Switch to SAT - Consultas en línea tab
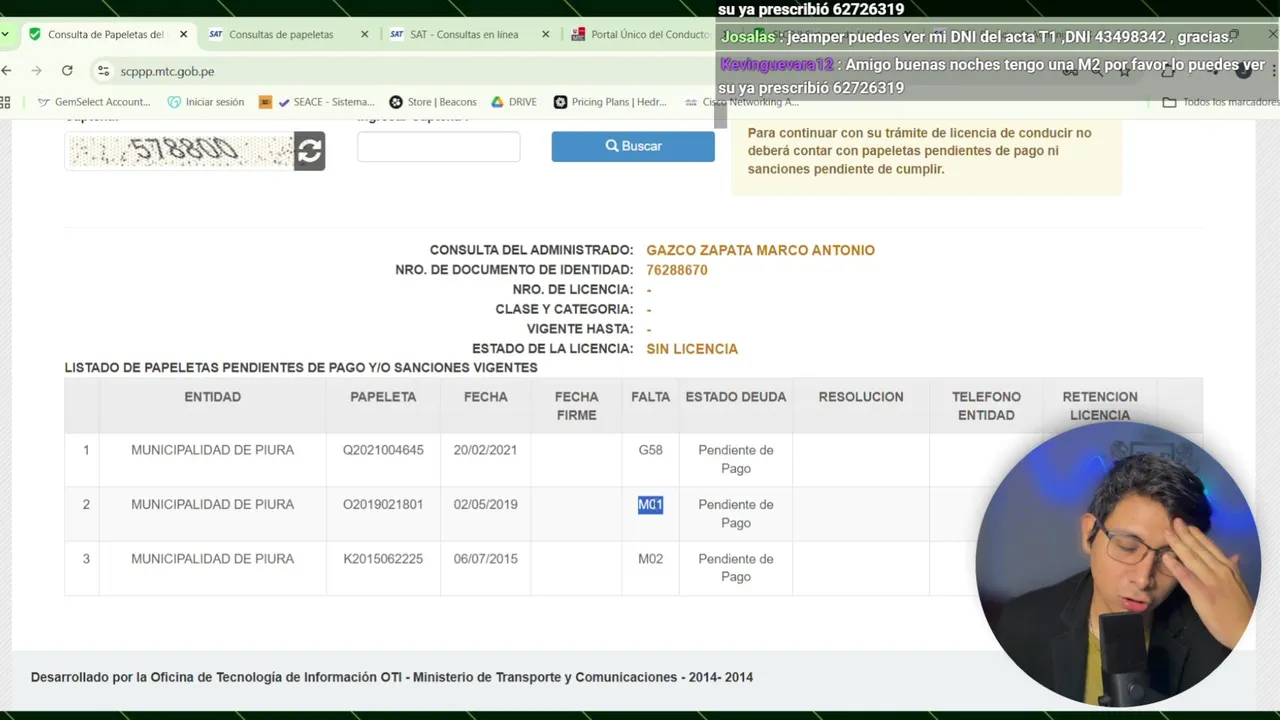Viewport: 1280px width, 720px height. (x=469, y=34)
